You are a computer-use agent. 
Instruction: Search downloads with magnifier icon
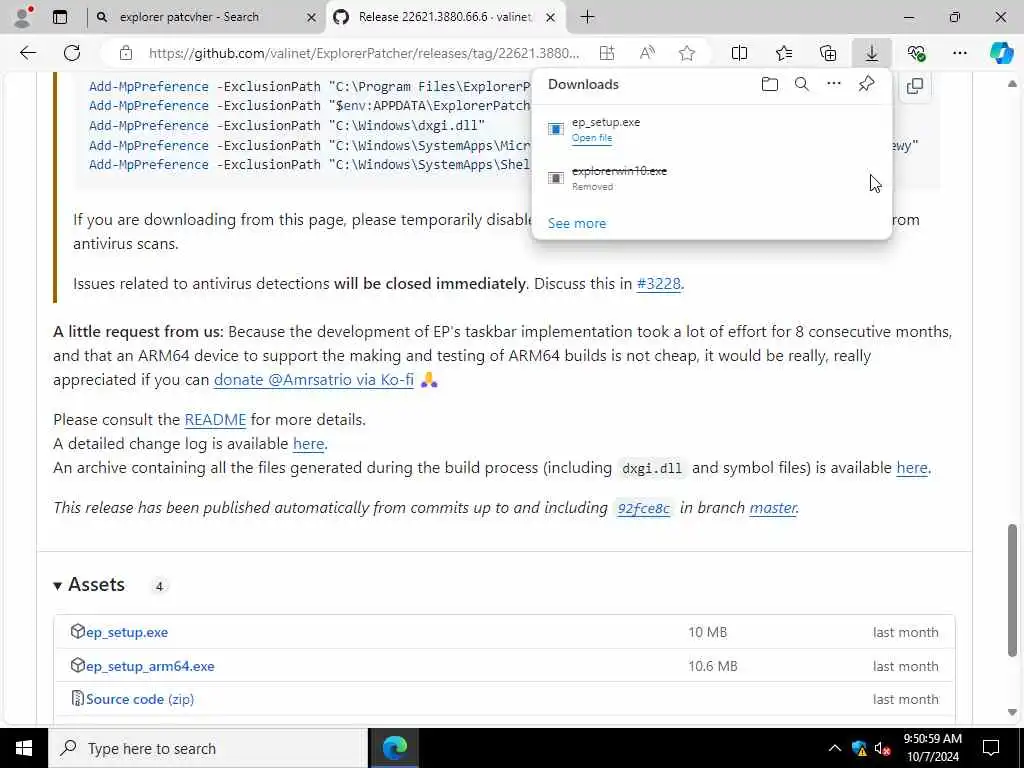[x=802, y=84]
